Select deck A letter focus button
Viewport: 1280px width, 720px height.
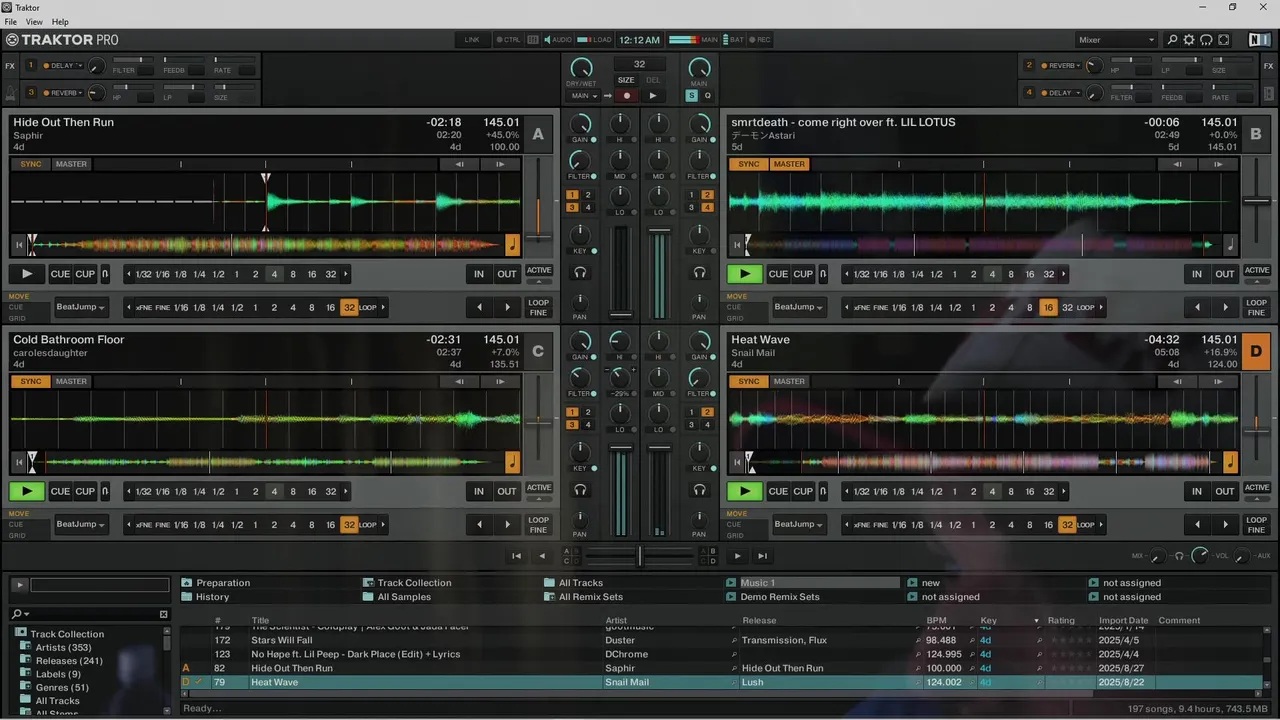pos(538,134)
